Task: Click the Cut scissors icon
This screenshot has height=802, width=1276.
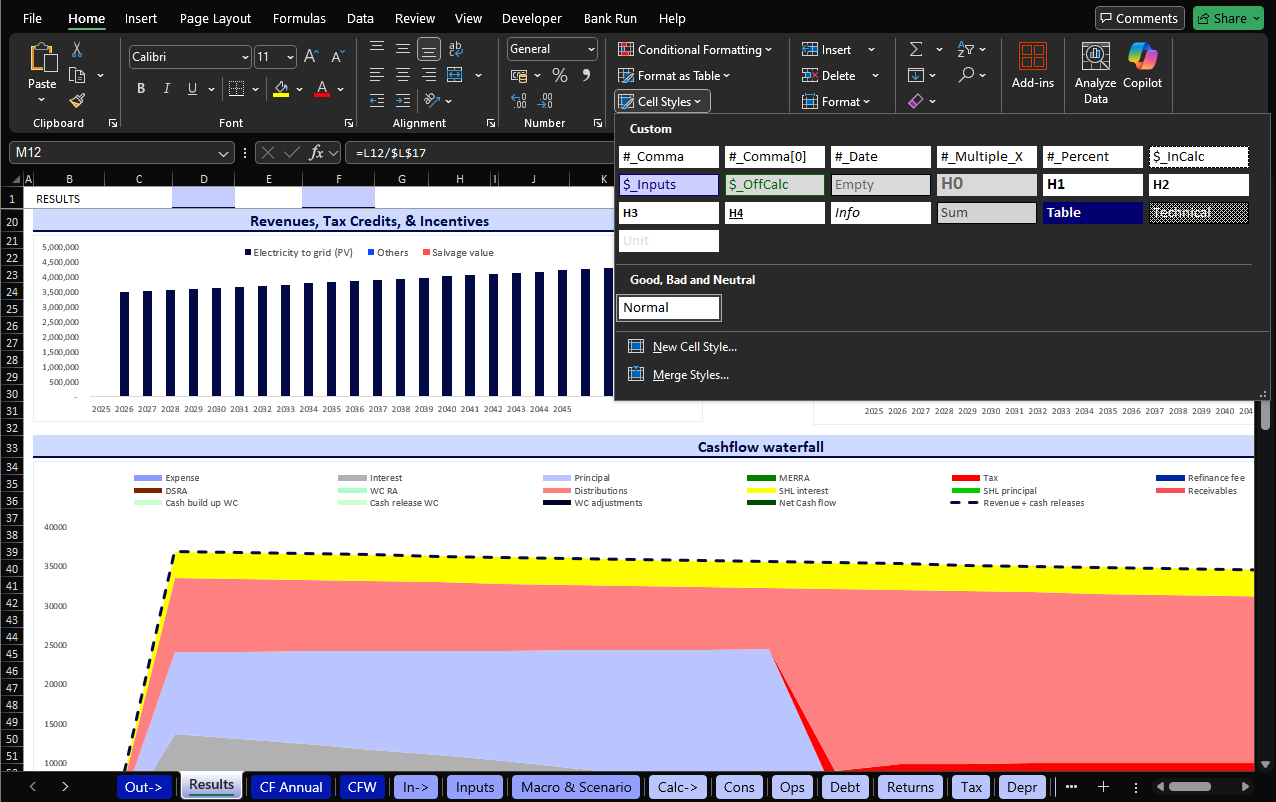Action: click(77, 50)
